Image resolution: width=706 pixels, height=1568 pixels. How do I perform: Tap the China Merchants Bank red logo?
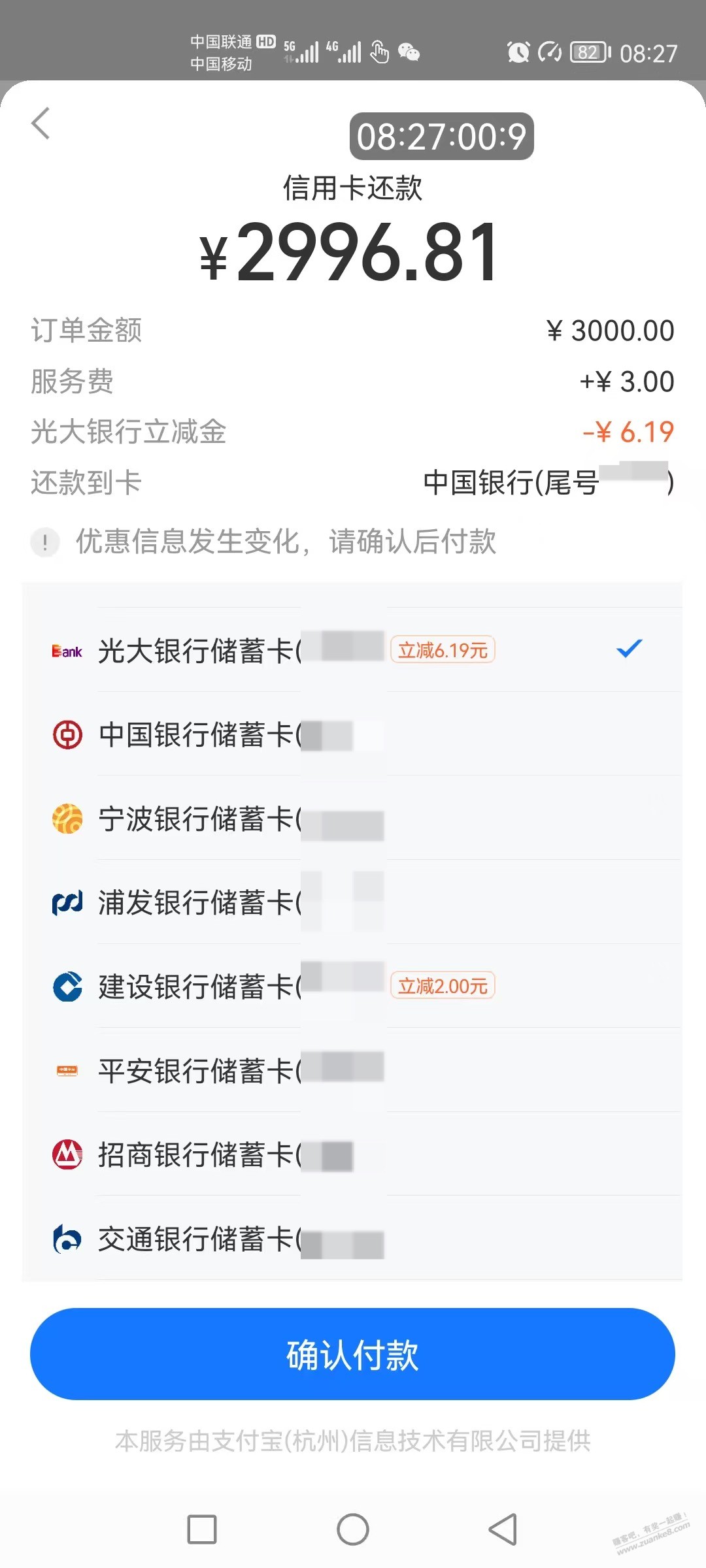click(67, 1154)
